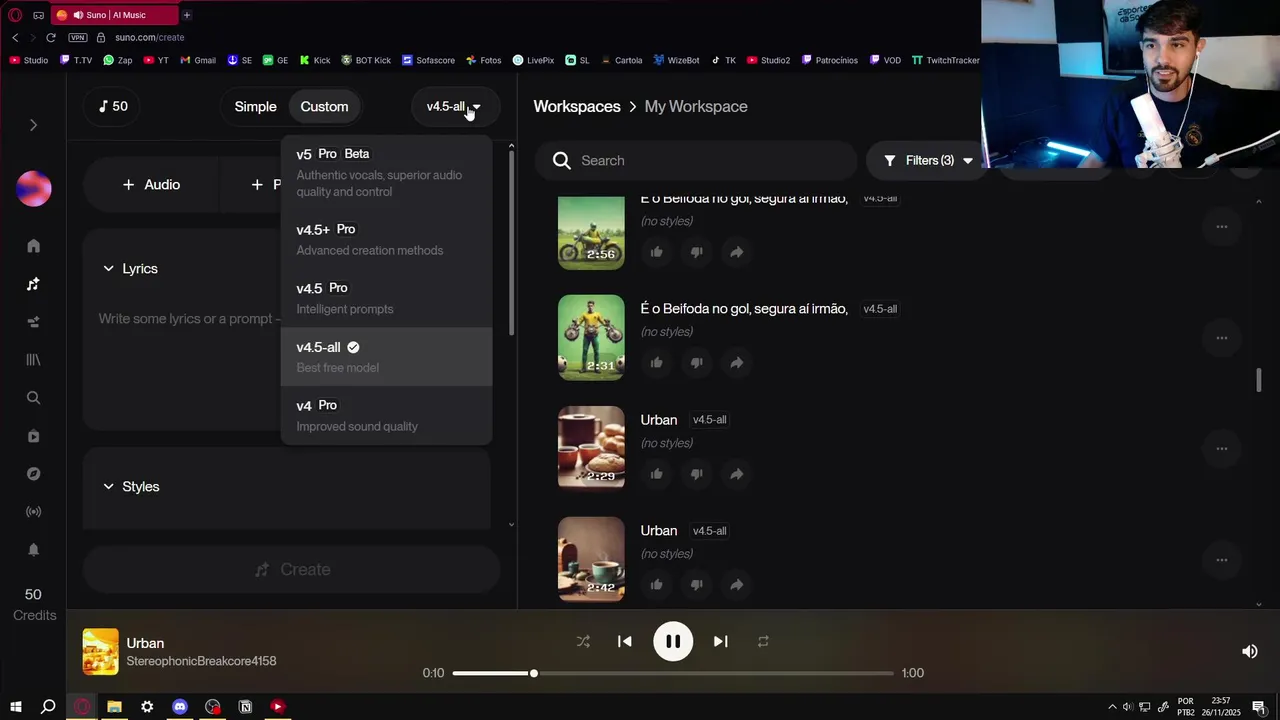Share the 2:31 Beifoda song
The height and width of the screenshot is (720, 1280).
pos(736,363)
